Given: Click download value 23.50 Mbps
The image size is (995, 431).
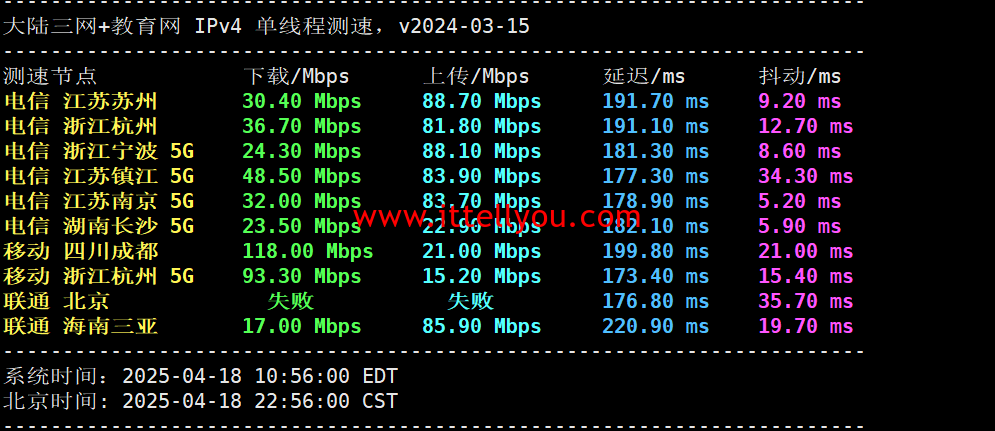Looking at the screenshot, I should [302, 226].
